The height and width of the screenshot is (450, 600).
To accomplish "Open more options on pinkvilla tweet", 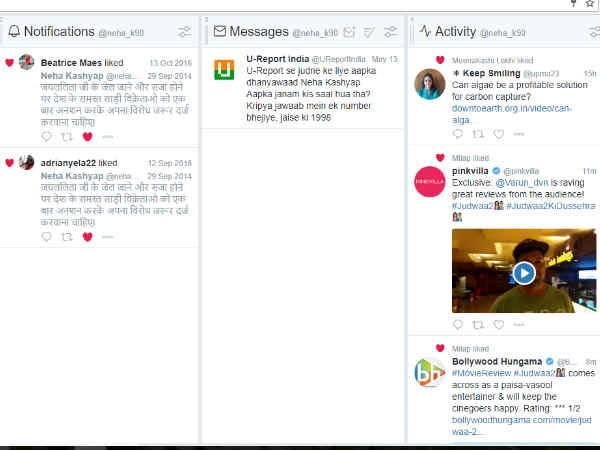I will 519,325.
